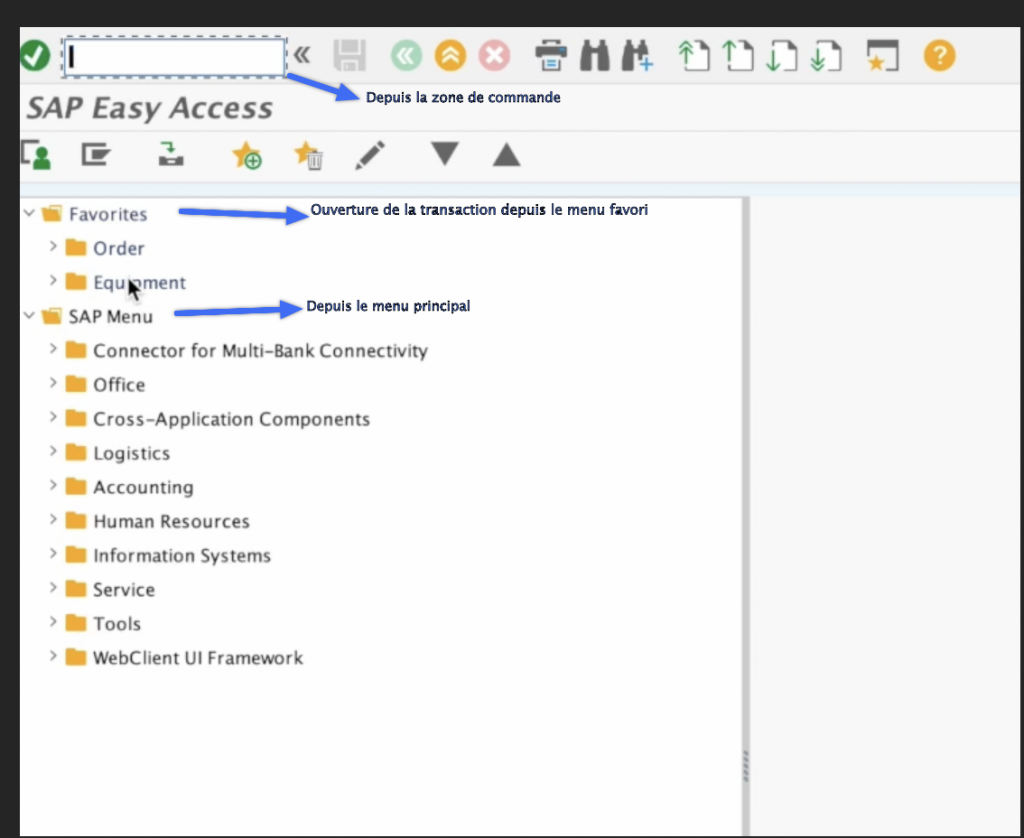This screenshot has width=1024, height=838.
Task: Click the green Enter checkmark icon
Action: click(35, 56)
